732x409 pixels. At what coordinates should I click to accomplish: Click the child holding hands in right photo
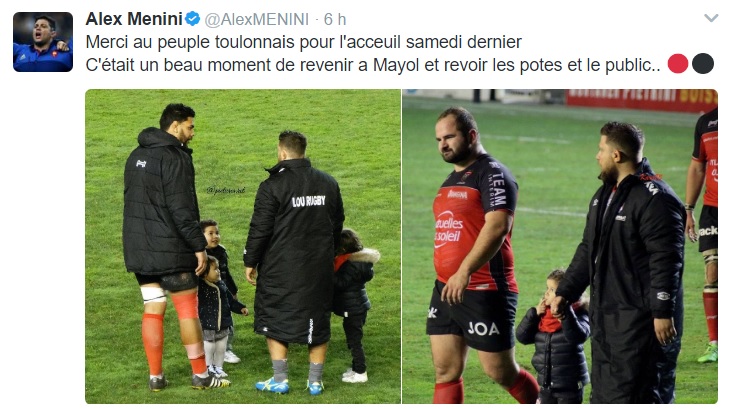[x=555, y=336]
